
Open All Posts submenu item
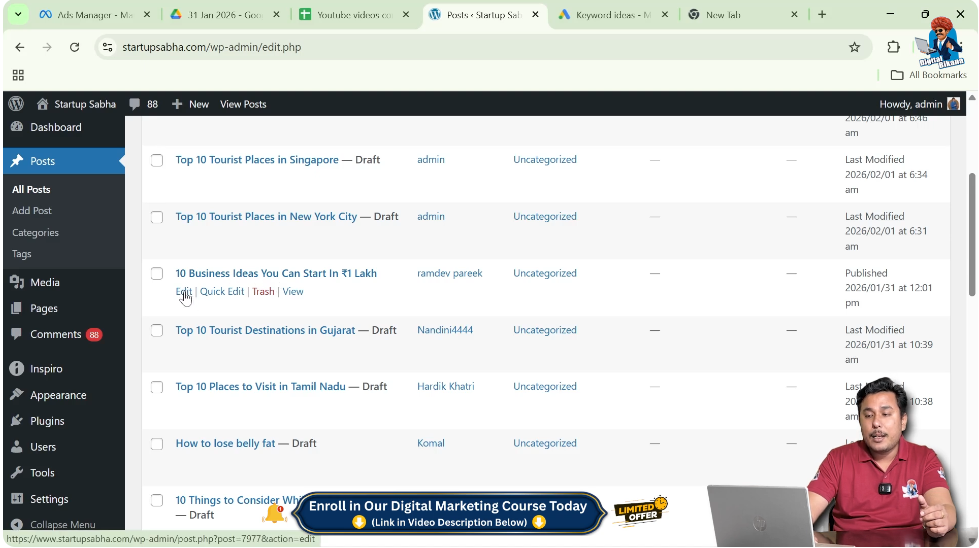point(31,189)
